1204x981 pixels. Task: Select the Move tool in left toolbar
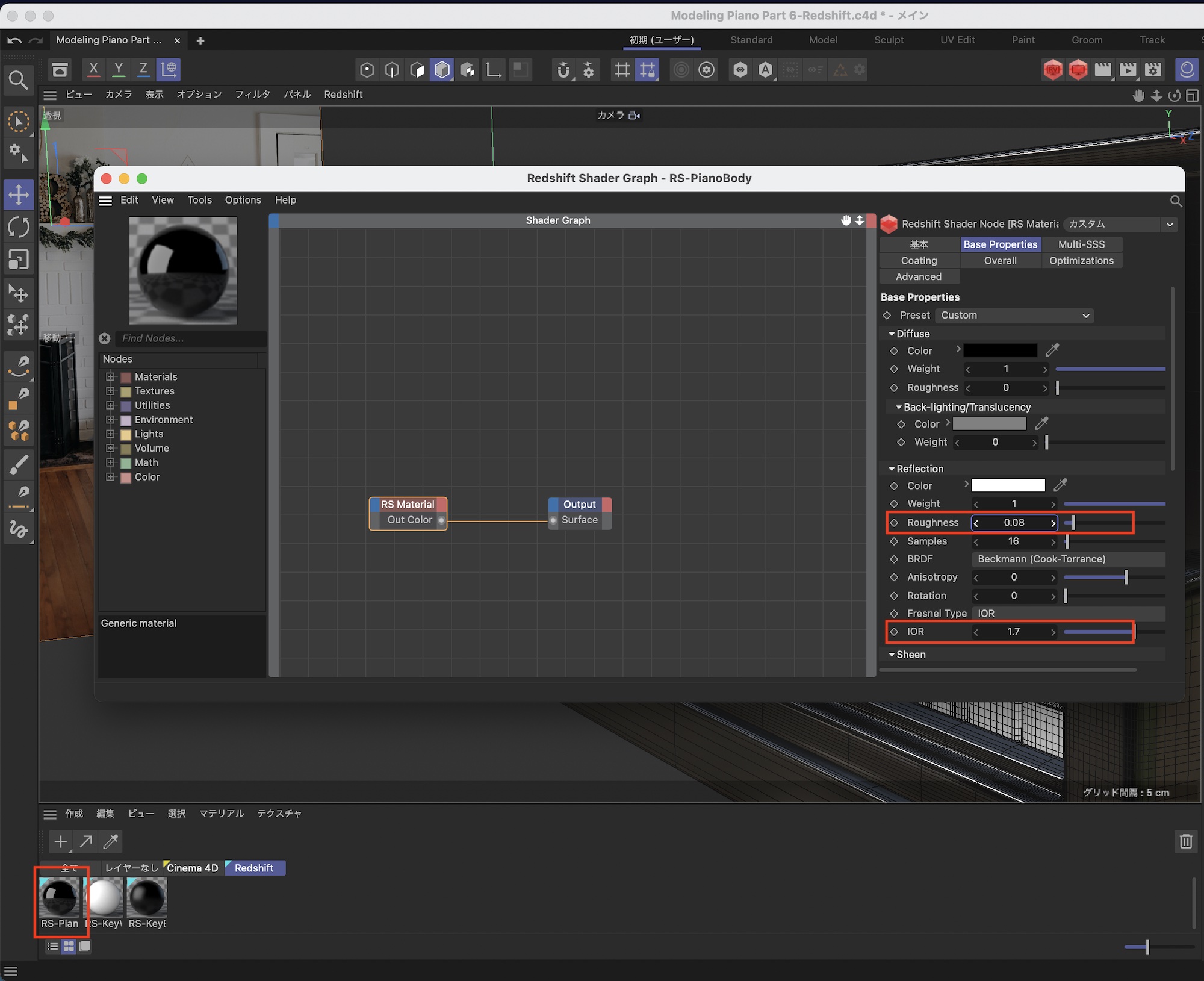click(x=19, y=195)
